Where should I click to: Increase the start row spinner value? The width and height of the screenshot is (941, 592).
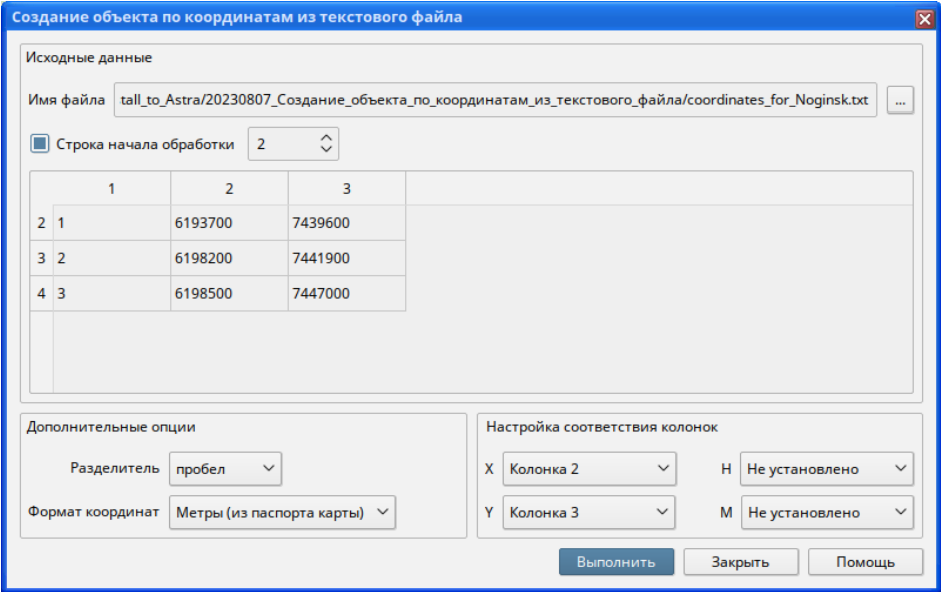325,138
